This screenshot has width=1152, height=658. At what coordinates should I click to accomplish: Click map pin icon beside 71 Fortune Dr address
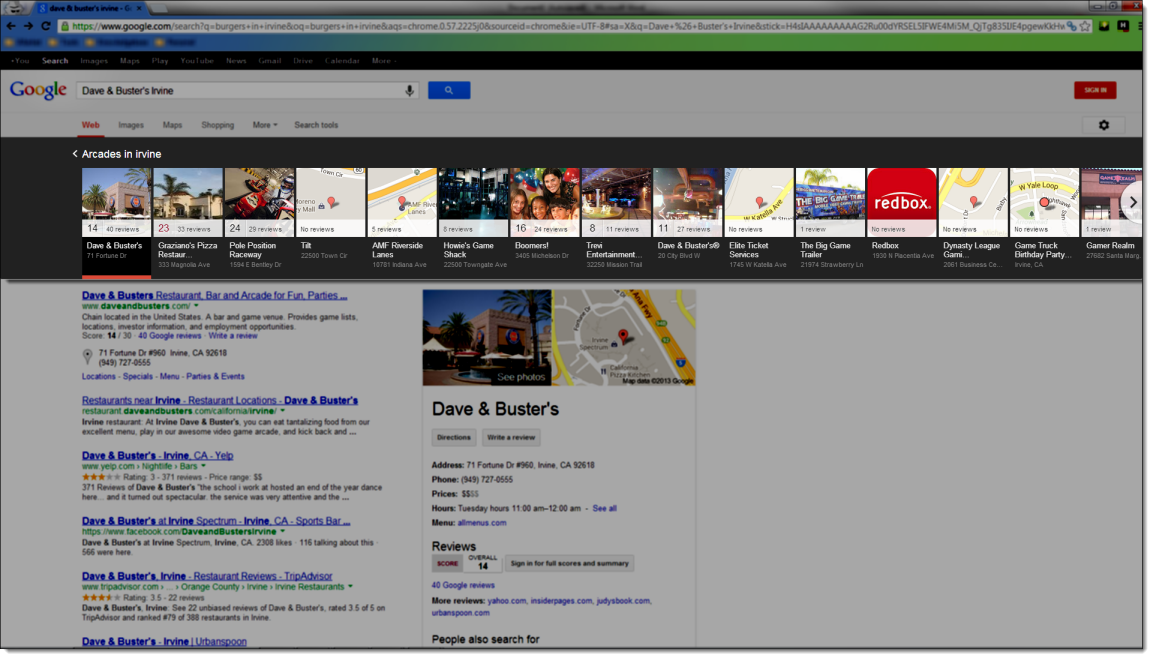pyautogui.click(x=87, y=357)
